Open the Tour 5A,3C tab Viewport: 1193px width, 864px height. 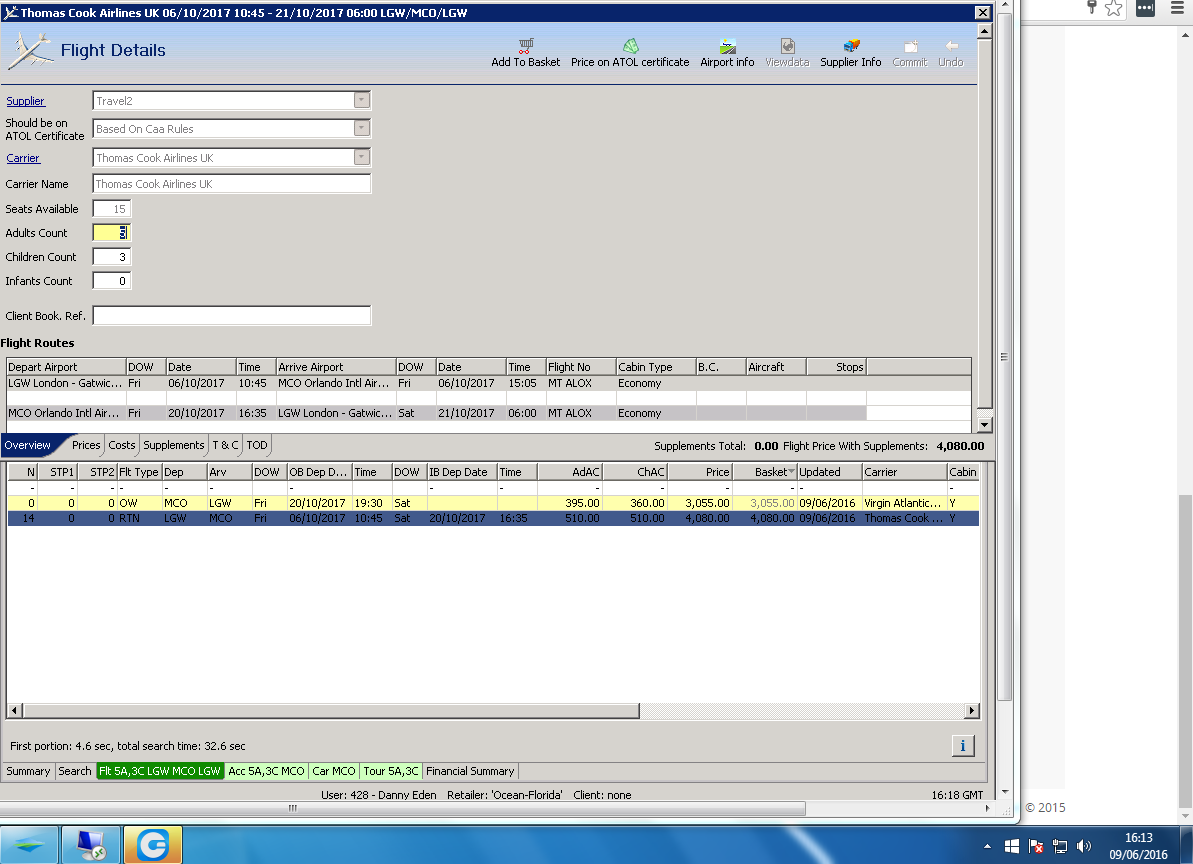tap(391, 771)
